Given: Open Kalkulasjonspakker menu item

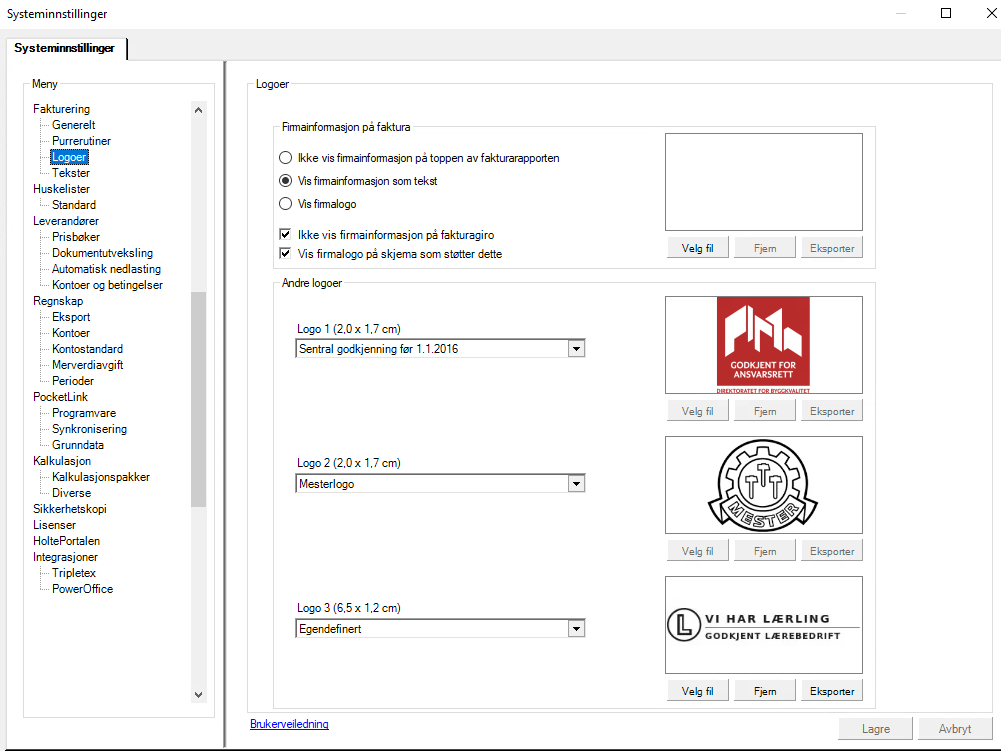Looking at the screenshot, I should (101, 477).
